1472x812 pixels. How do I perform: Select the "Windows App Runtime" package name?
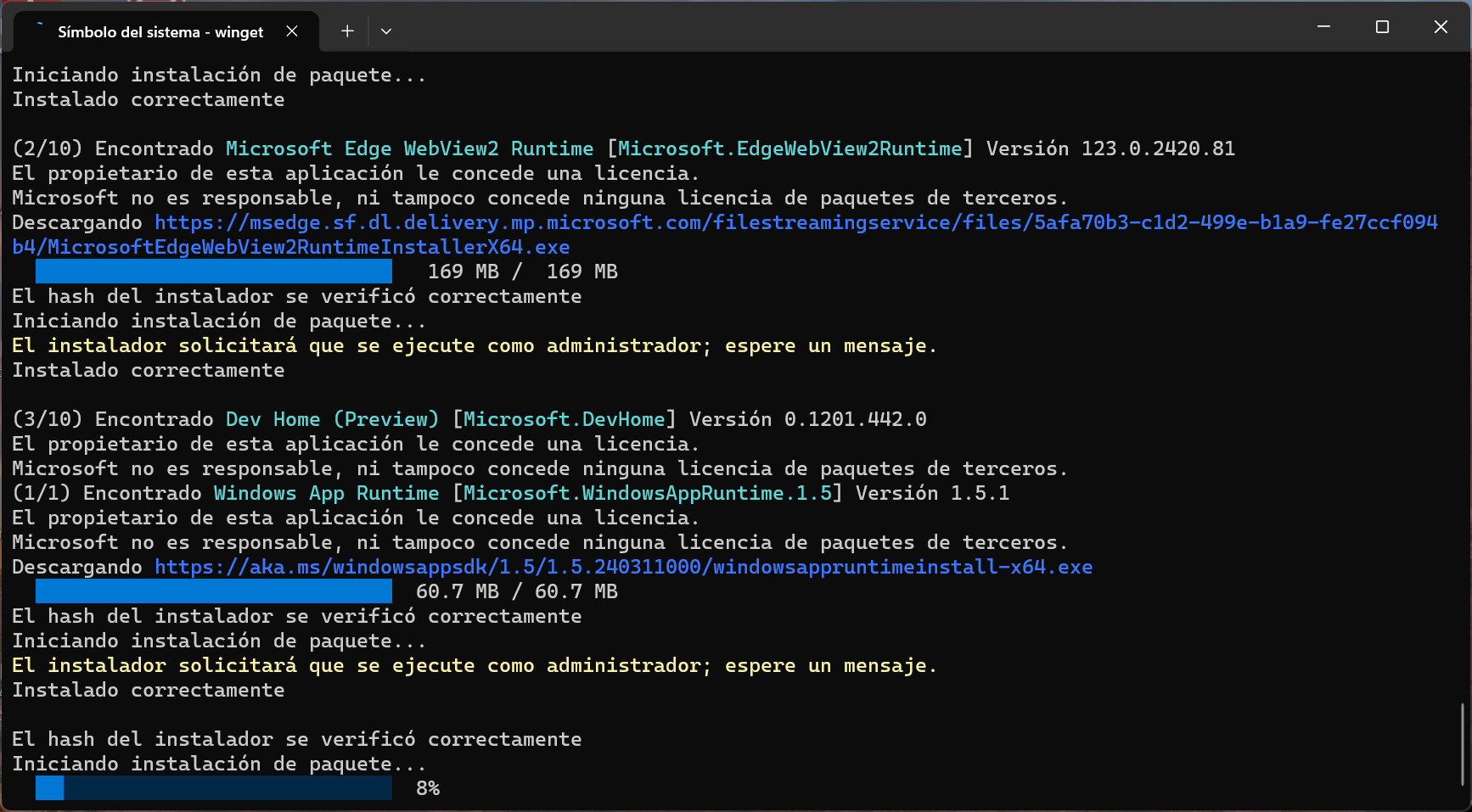tap(325, 492)
